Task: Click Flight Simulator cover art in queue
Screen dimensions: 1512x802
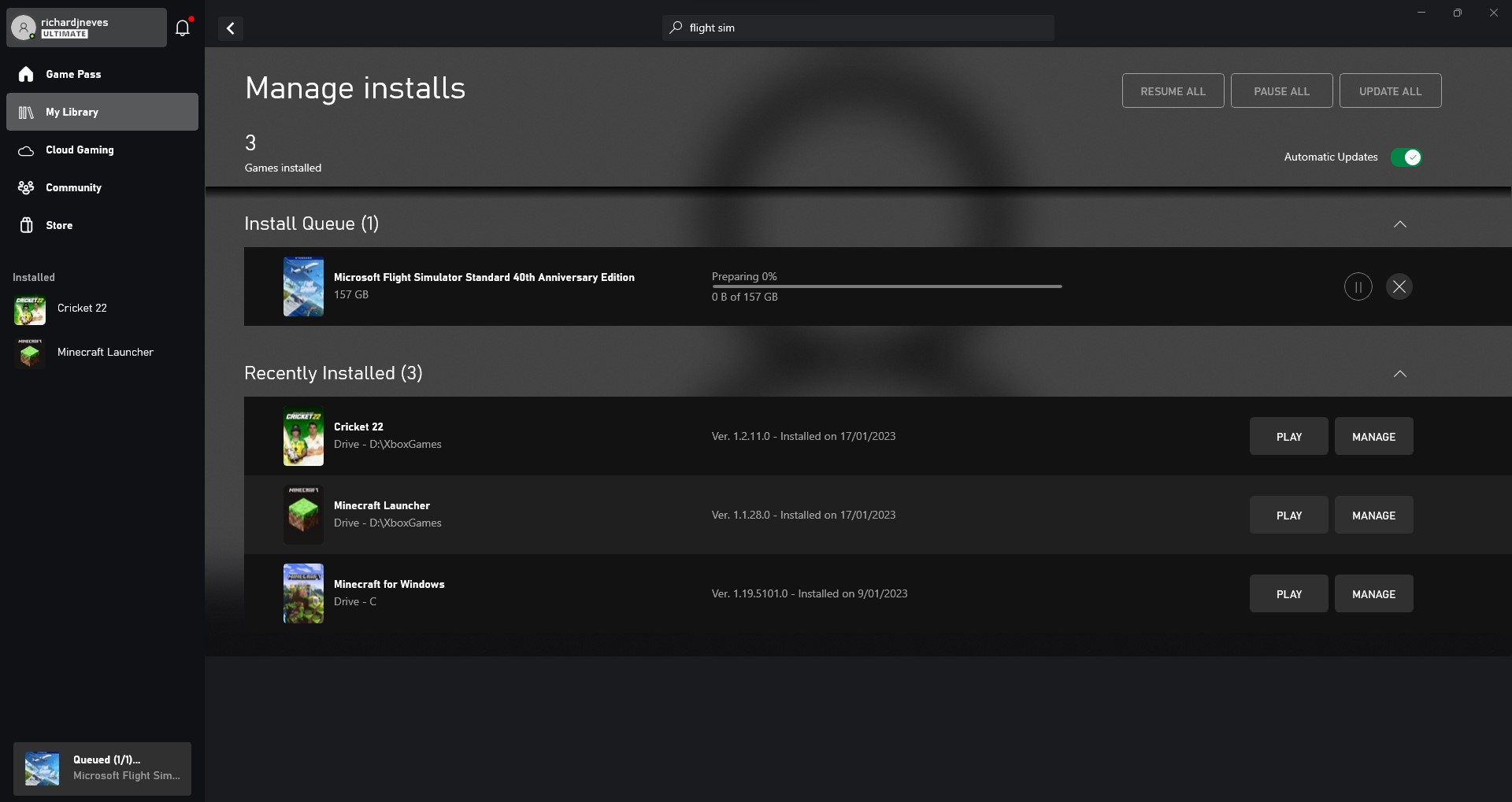Action: pos(303,286)
